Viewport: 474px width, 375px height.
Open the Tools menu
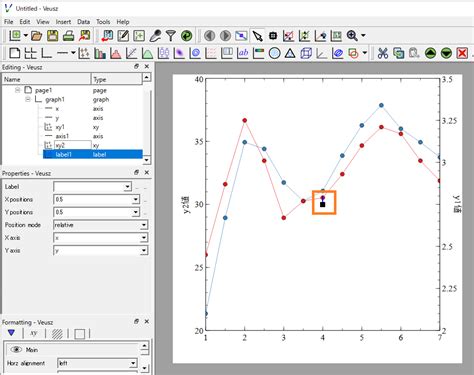coord(103,22)
